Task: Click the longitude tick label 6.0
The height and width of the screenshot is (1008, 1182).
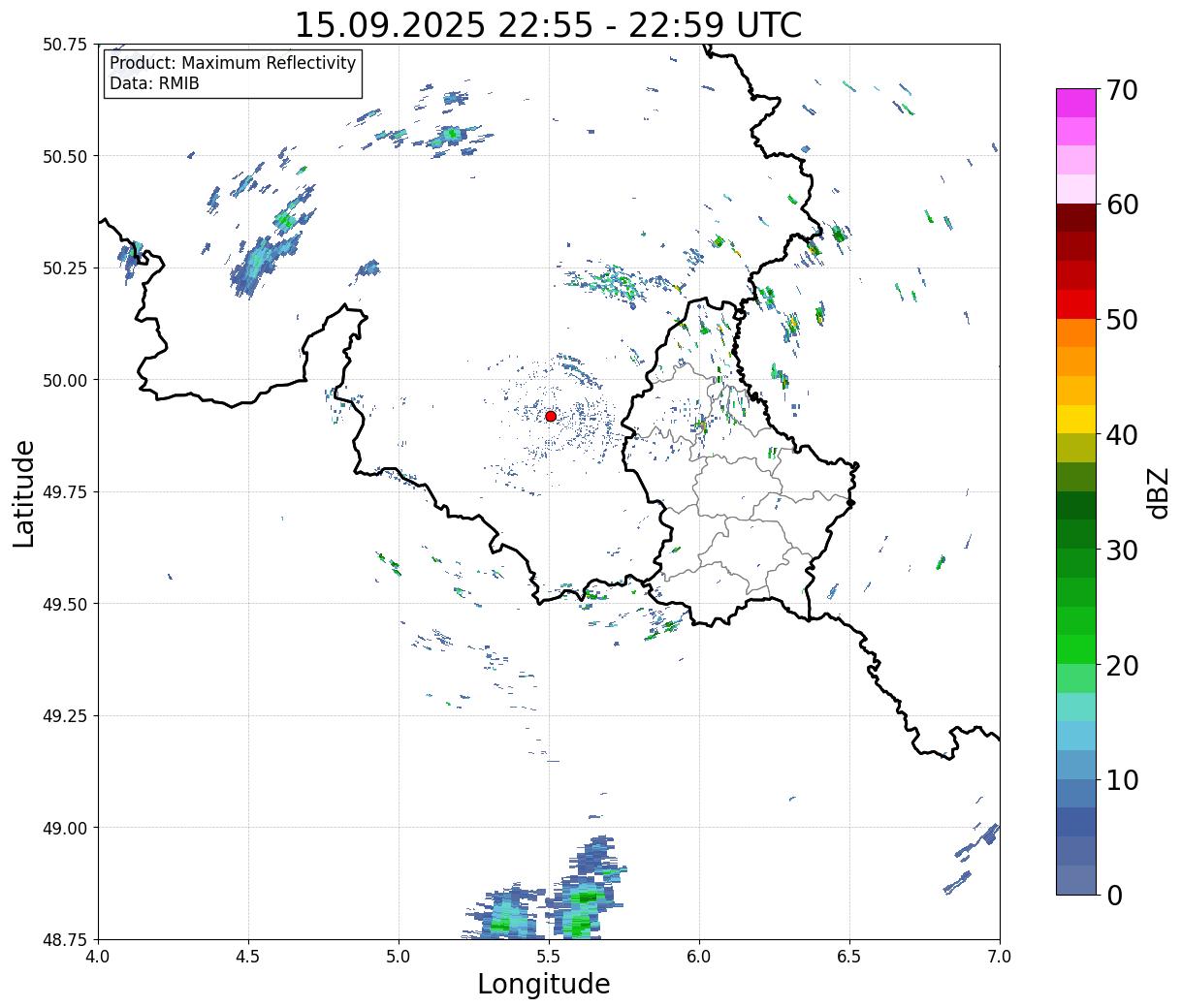Action: pos(699,956)
